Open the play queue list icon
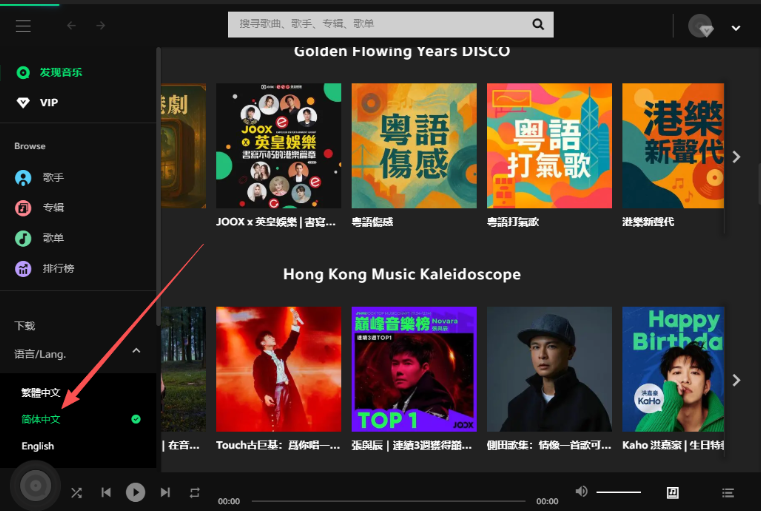The image size is (761, 511). (728, 493)
